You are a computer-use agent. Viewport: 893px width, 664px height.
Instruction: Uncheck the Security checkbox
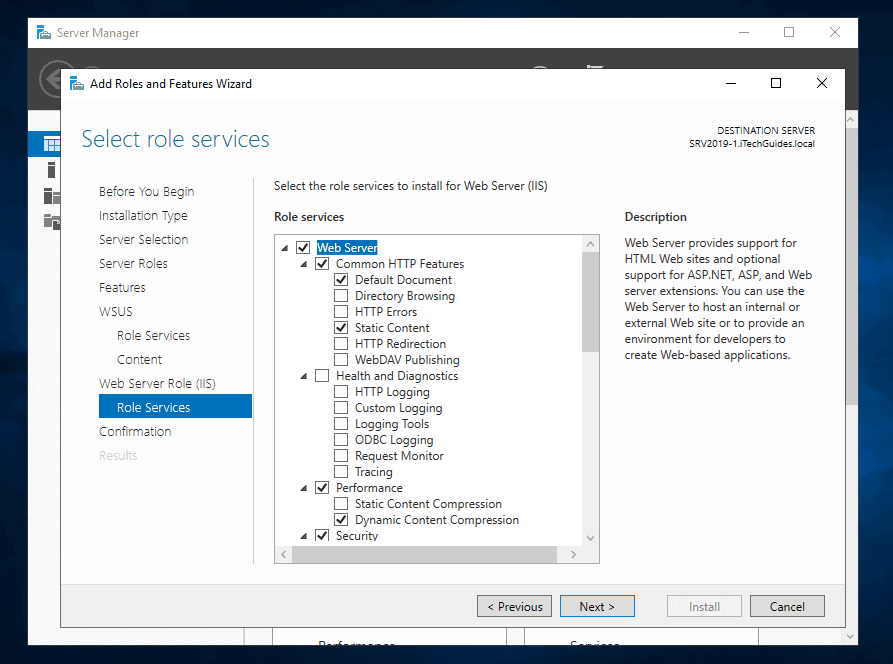tap(322, 535)
